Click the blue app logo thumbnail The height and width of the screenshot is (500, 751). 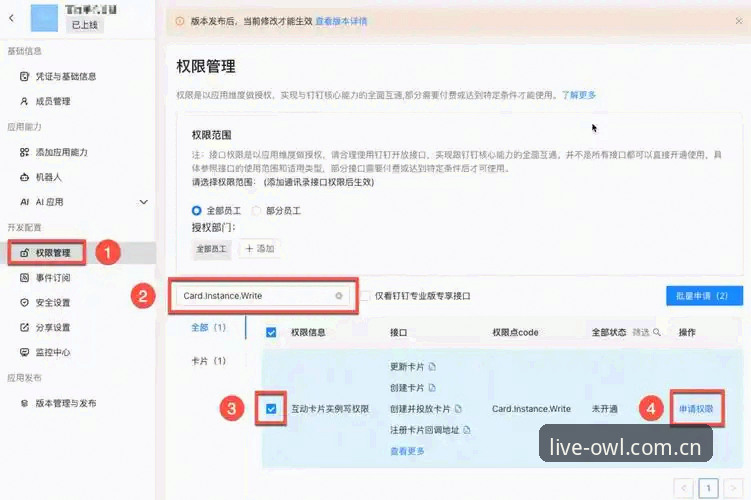click(x=44, y=18)
